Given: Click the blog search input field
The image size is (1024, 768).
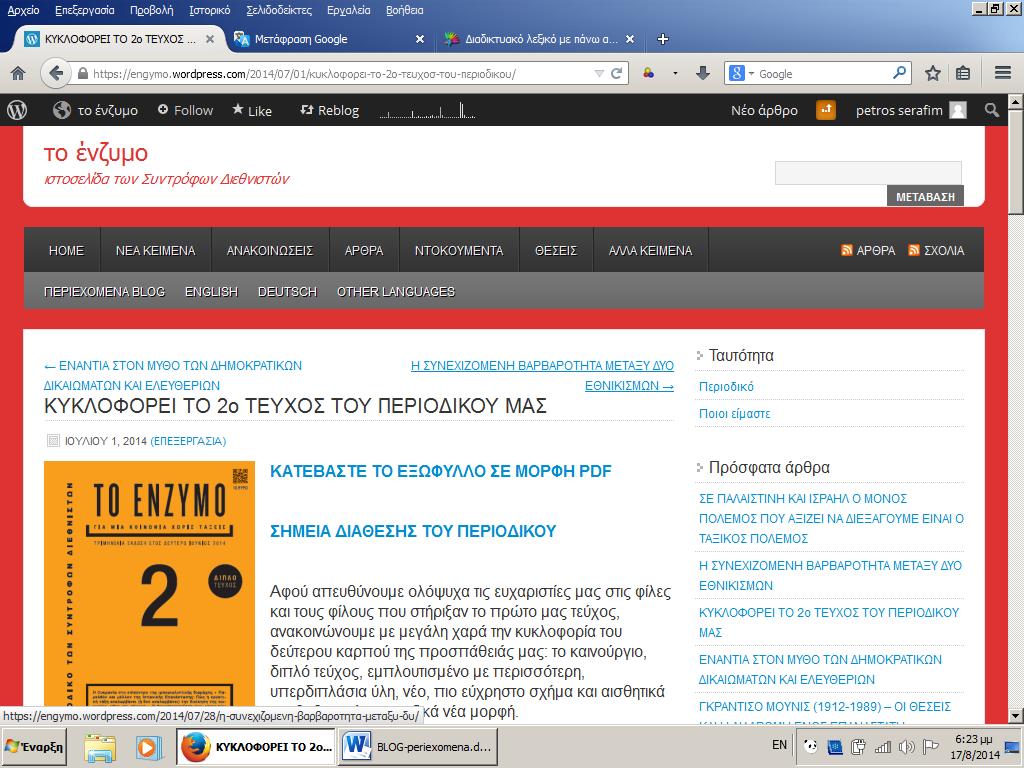Looking at the screenshot, I should tap(868, 173).
